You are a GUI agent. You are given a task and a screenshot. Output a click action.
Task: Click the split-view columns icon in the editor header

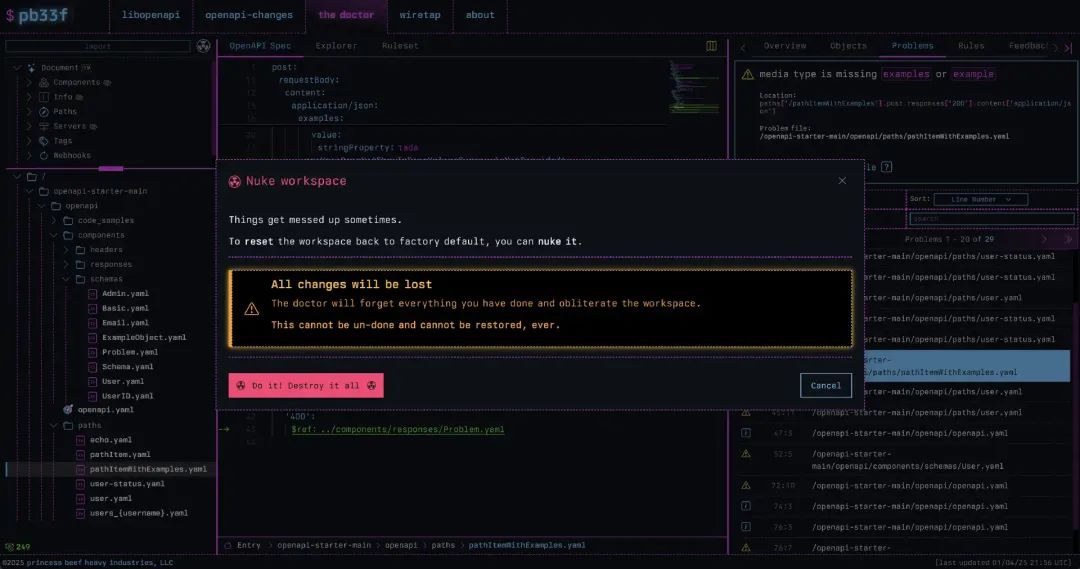tap(711, 46)
